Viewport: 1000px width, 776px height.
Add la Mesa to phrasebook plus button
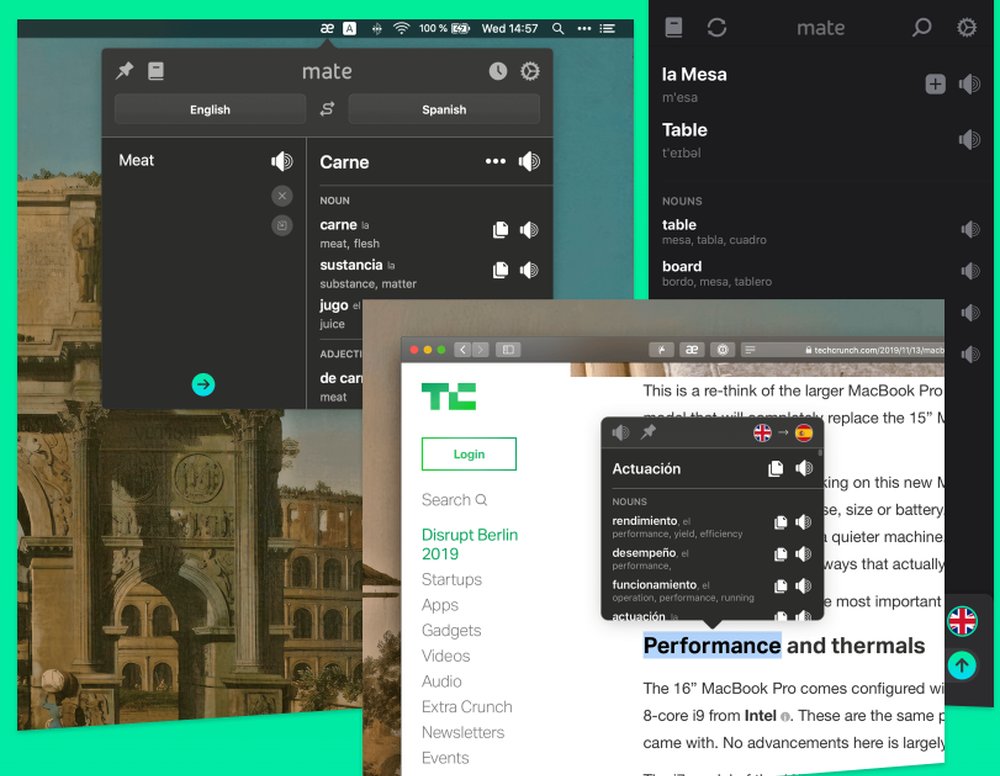tap(936, 84)
